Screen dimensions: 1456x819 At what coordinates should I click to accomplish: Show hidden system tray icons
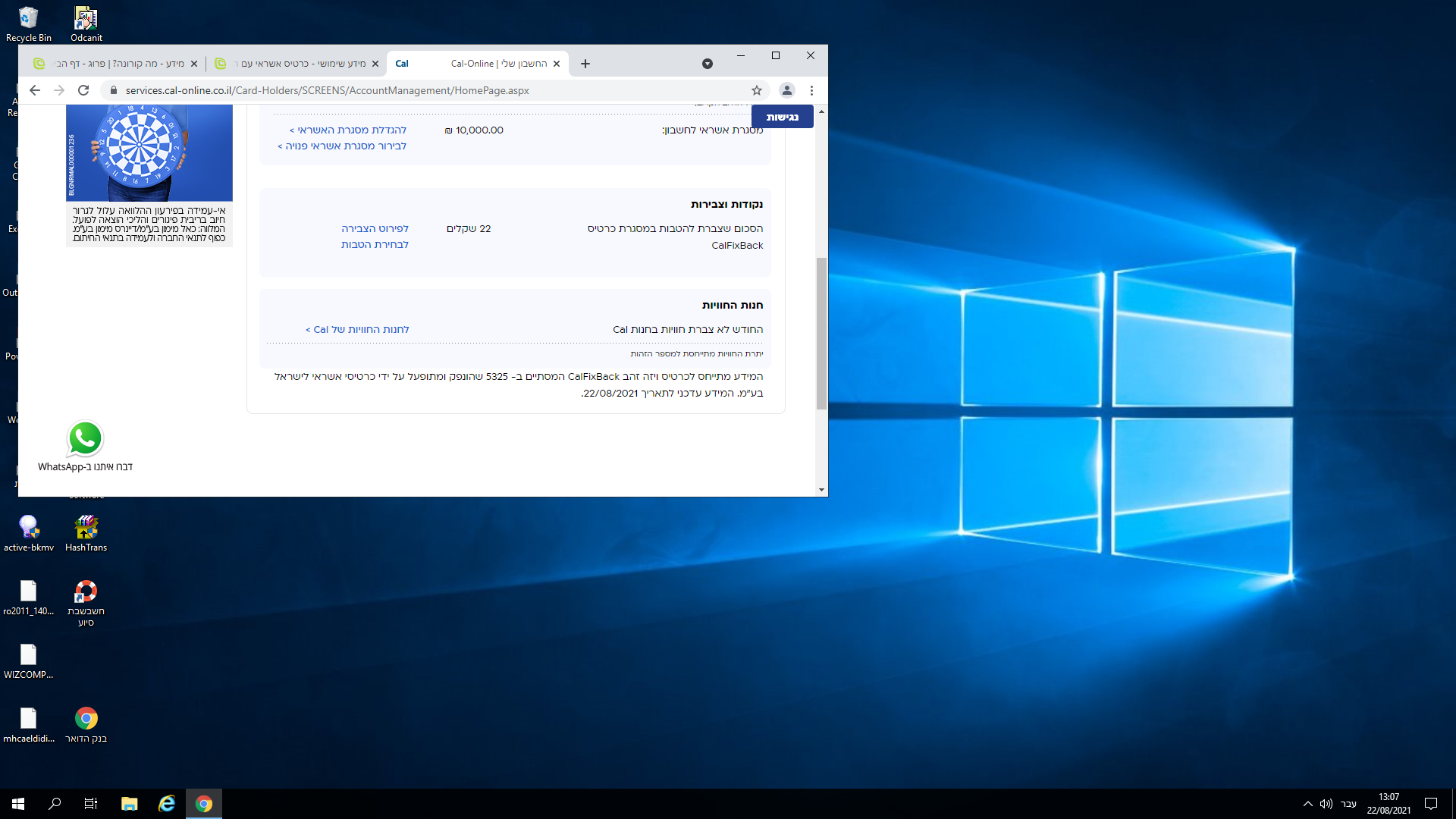[1307, 804]
